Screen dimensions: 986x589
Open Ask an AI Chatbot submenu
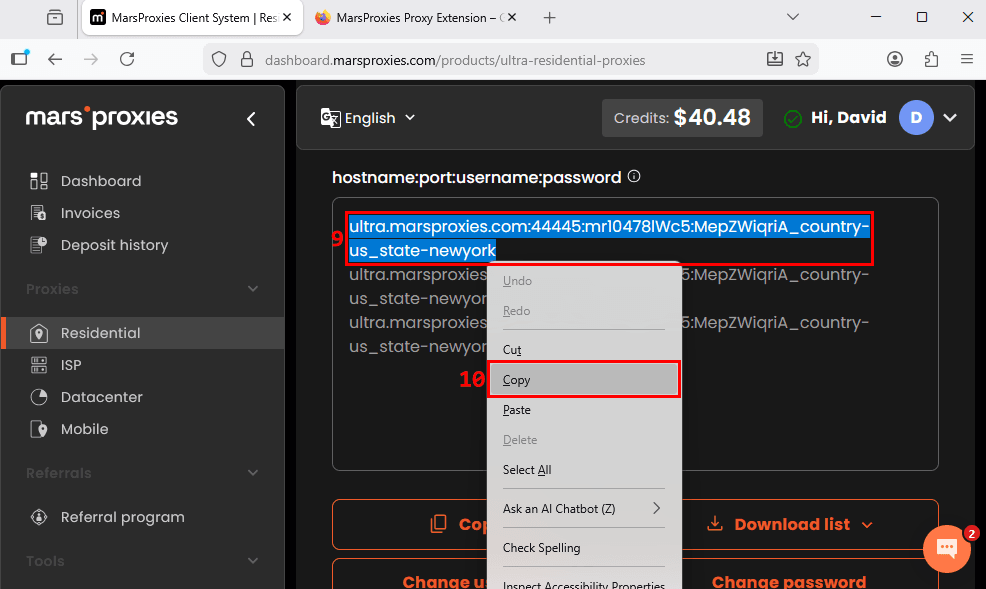pos(584,509)
